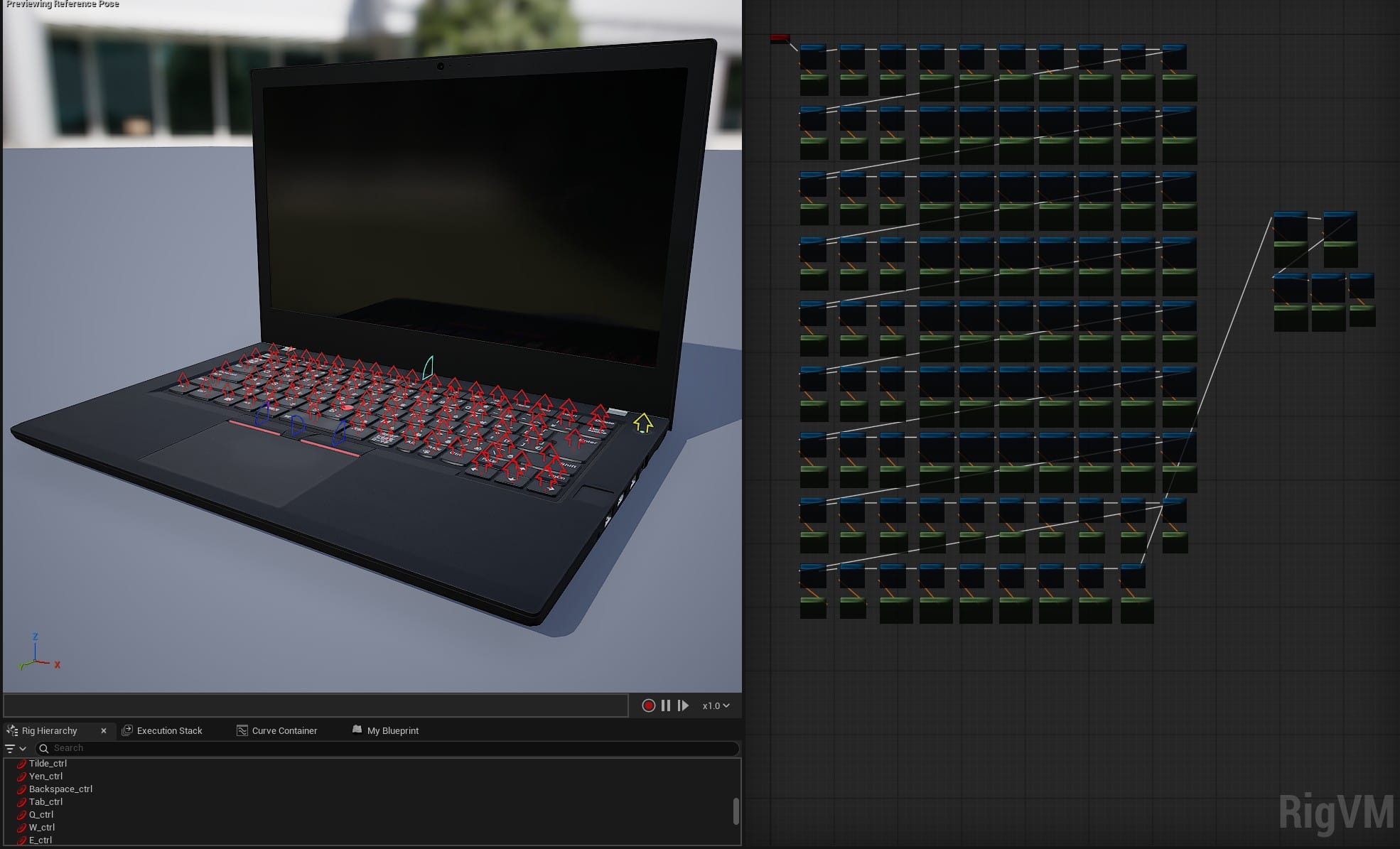Select Tilde_ctrl in the hierarchy
This screenshot has height=849, width=1400.
pyautogui.click(x=48, y=763)
